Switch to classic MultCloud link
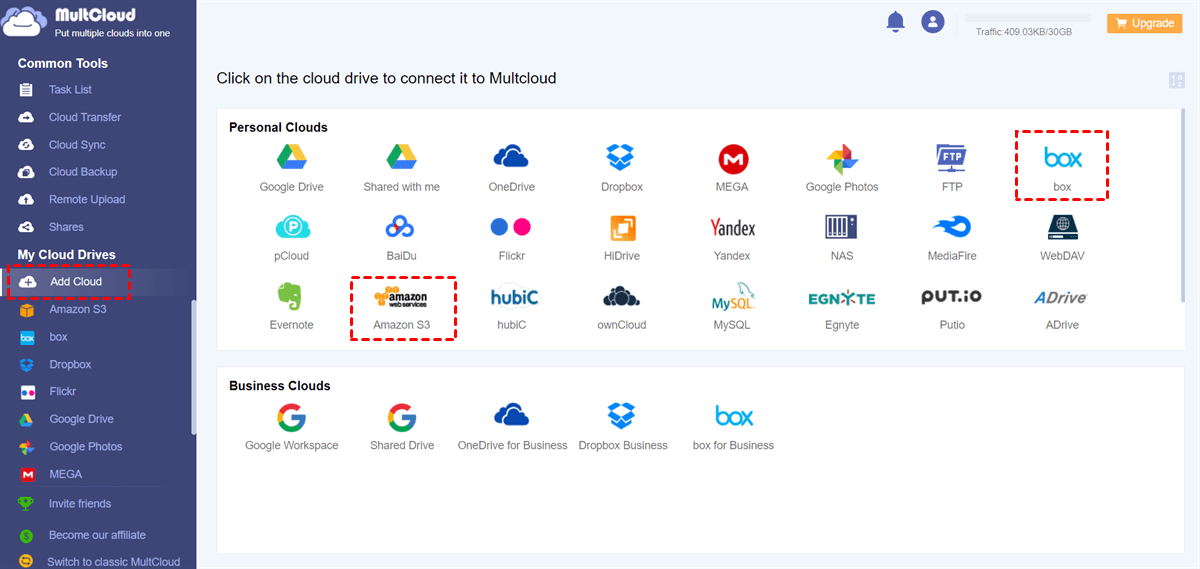This screenshot has width=1200, height=569. point(113,562)
